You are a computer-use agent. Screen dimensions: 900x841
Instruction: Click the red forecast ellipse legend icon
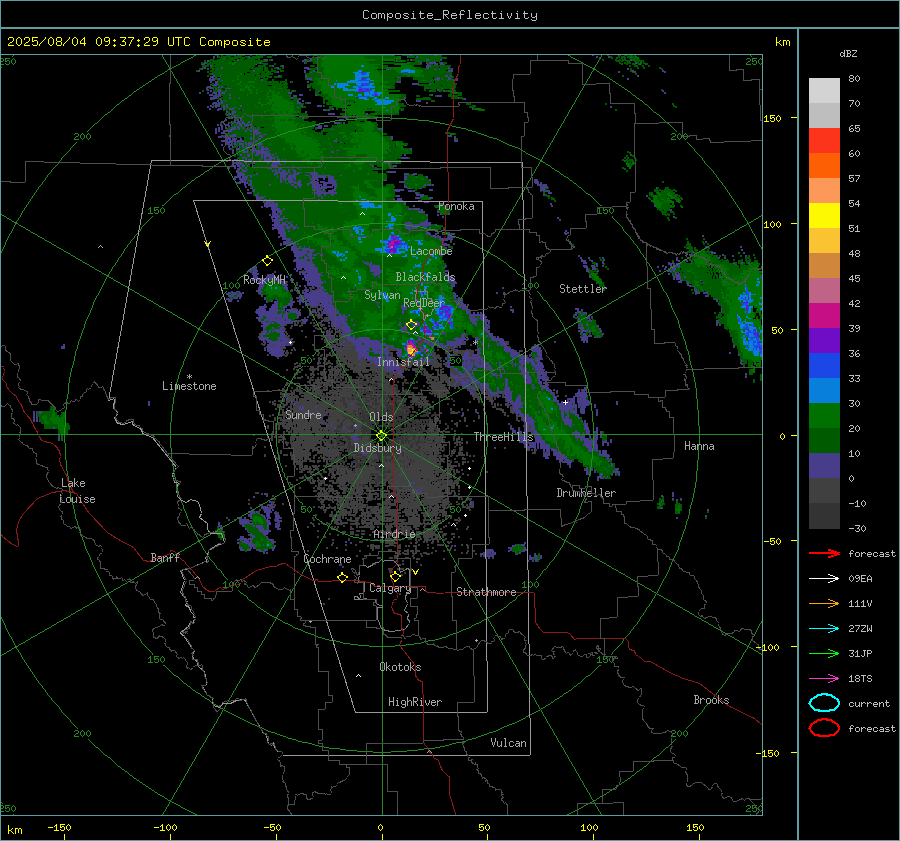click(x=824, y=728)
